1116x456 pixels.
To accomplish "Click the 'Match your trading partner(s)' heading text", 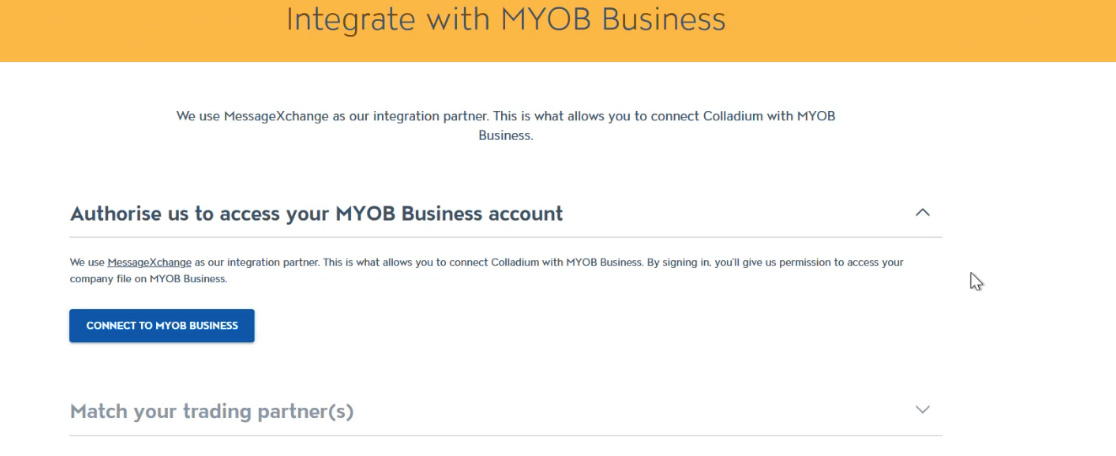I will (212, 411).
